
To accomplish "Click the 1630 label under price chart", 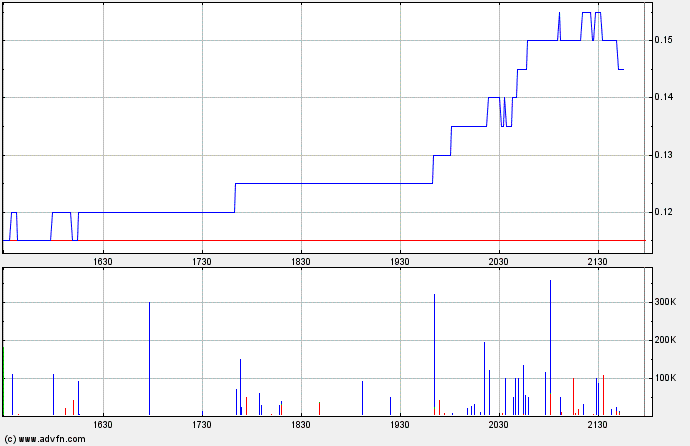I will point(103,262).
